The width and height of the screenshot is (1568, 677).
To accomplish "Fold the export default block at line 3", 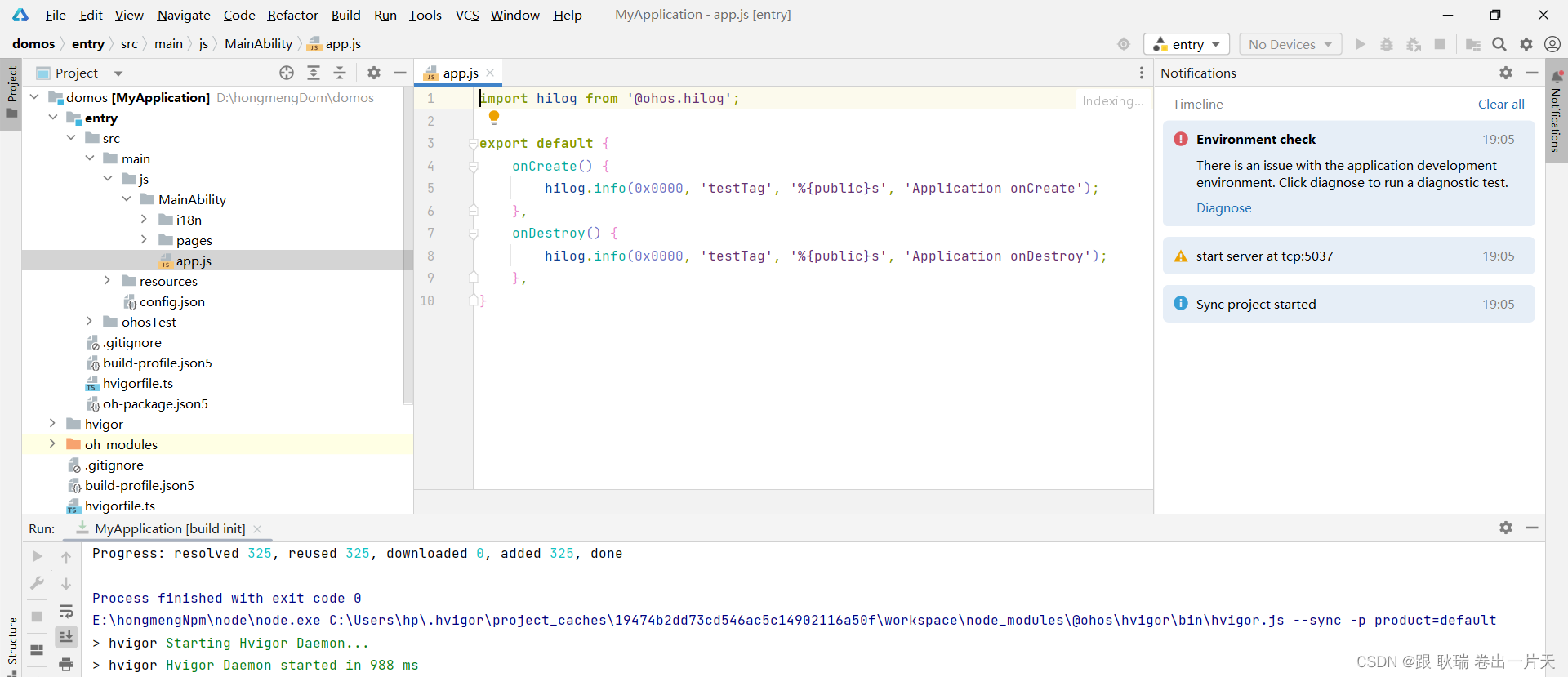I will pos(473,144).
